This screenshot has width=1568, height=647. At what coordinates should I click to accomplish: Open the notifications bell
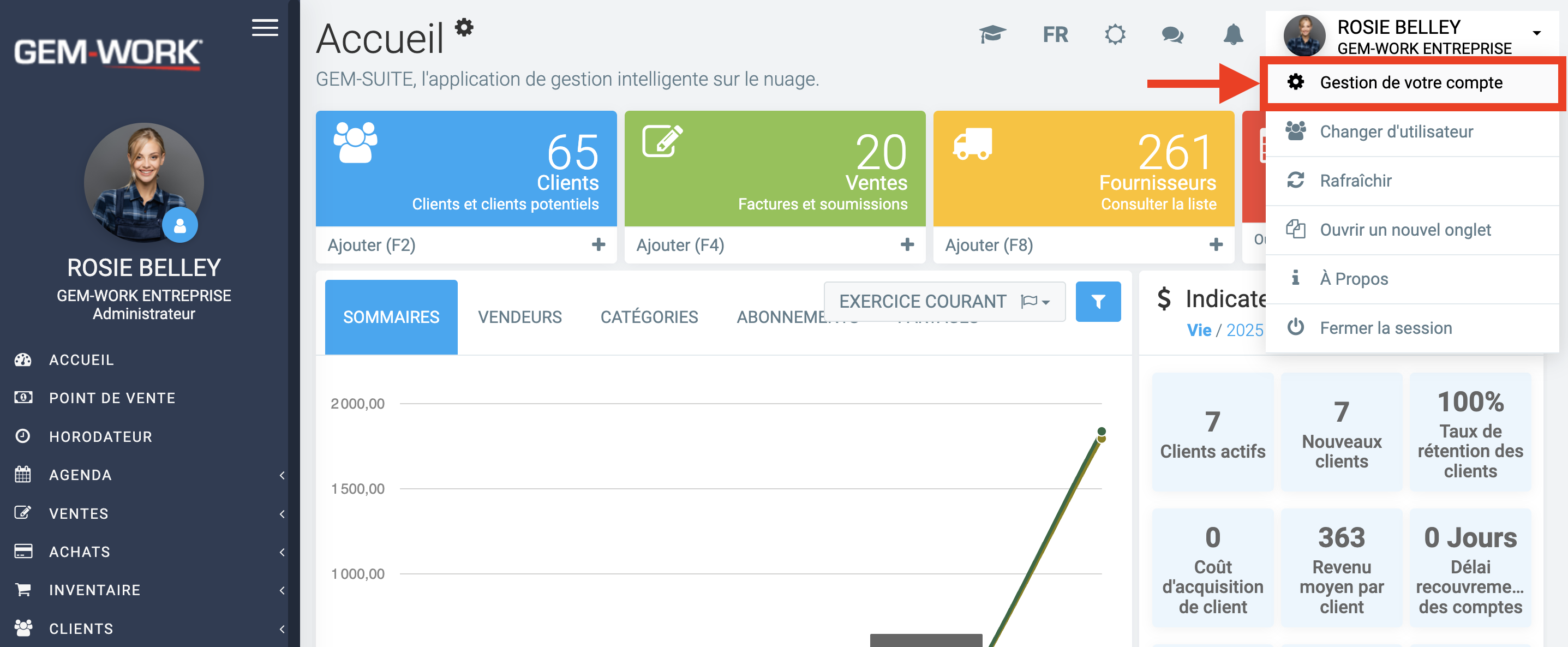click(1232, 34)
